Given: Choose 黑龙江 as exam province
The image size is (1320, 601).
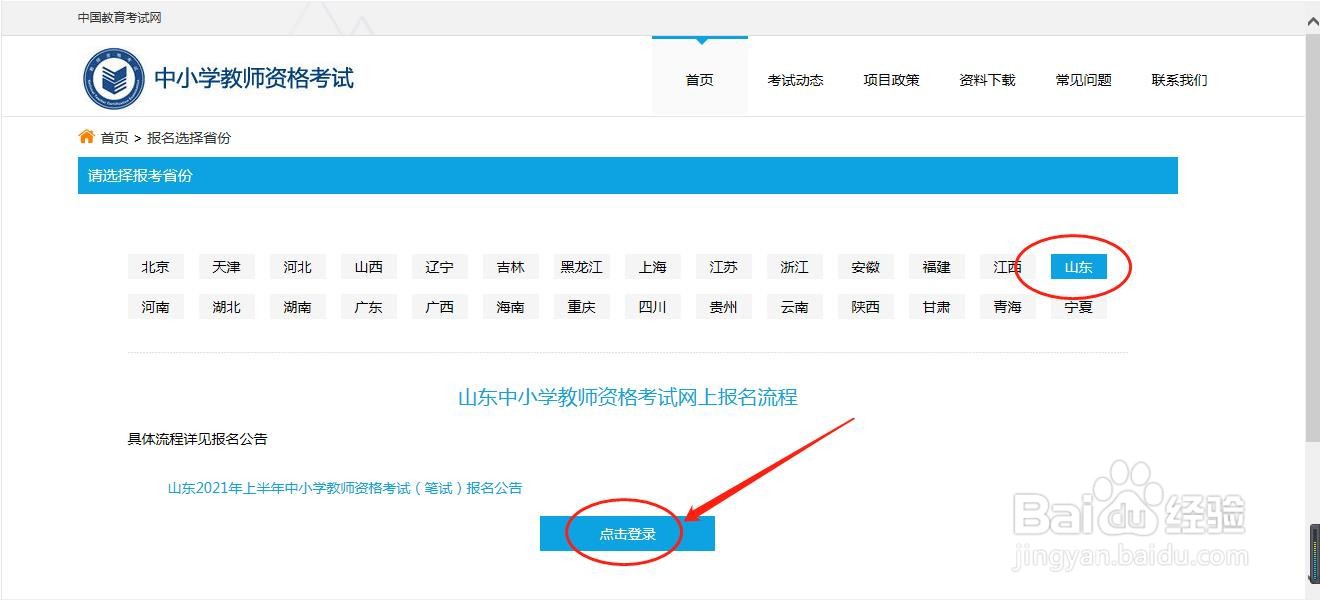Looking at the screenshot, I should click(581, 266).
